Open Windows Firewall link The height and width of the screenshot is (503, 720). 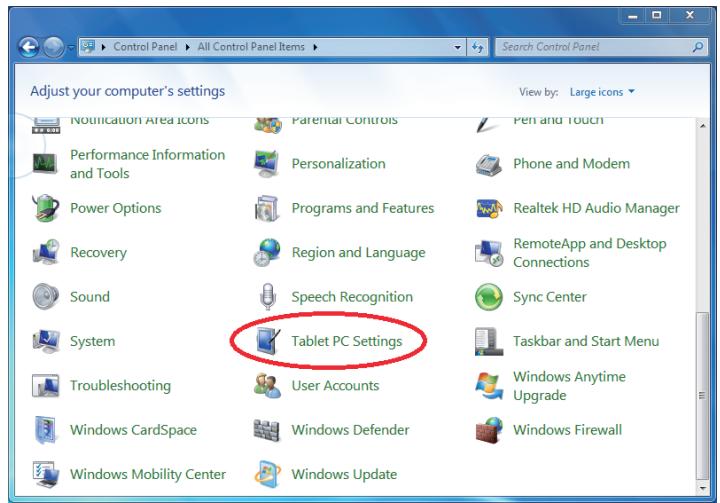click(568, 430)
